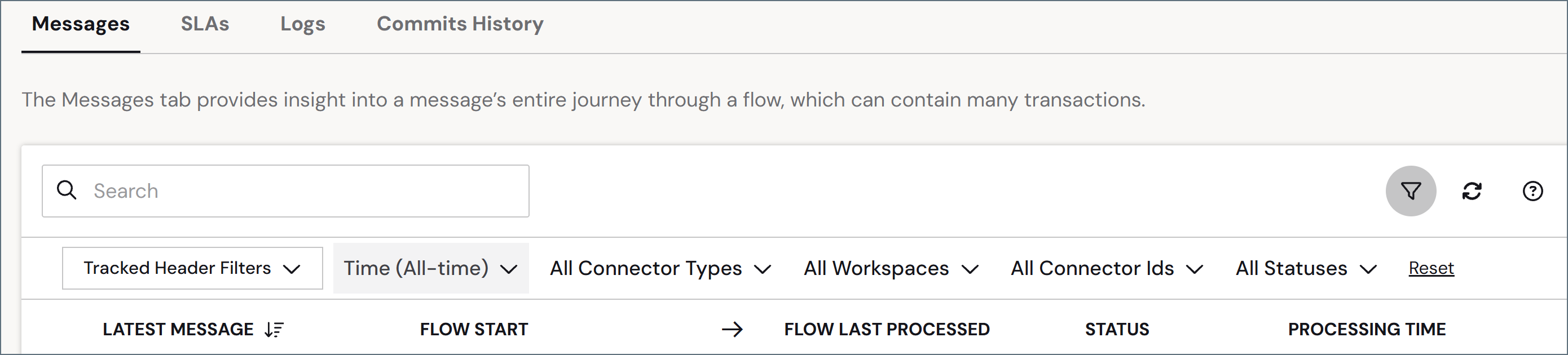This screenshot has height=355, width=1568.
Task: Click the Processing Time column header
Action: click(x=1367, y=330)
